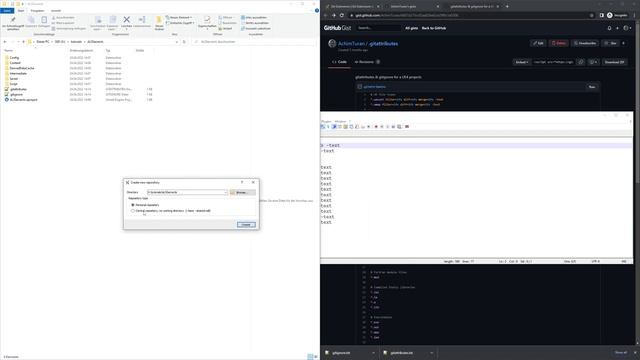This screenshot has width=640, height=360.
Task: Click the pin to Quick Access icon
Action: coord(13,20)
